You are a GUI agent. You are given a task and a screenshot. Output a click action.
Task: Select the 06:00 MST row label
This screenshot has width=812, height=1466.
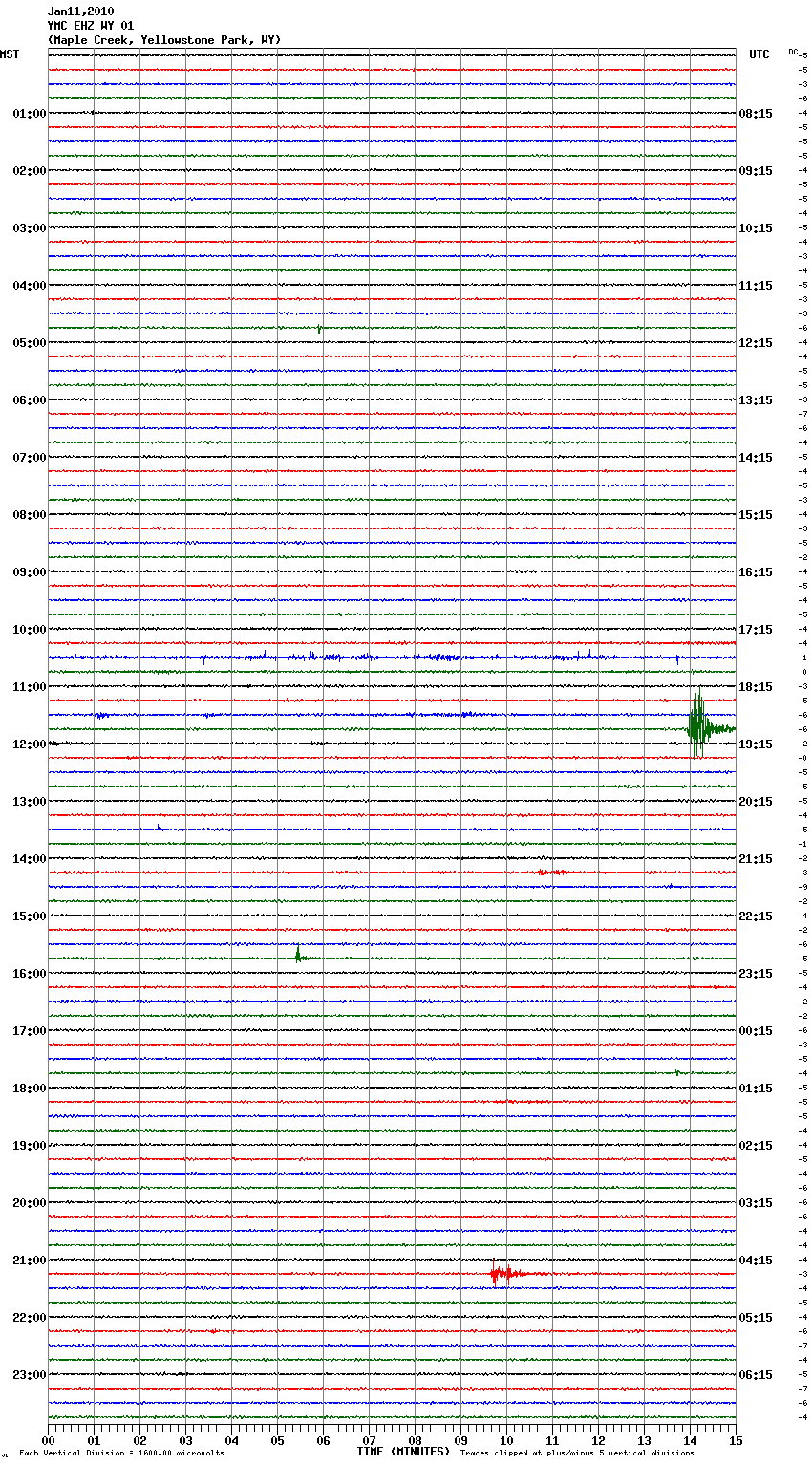[x=30, y=400]
